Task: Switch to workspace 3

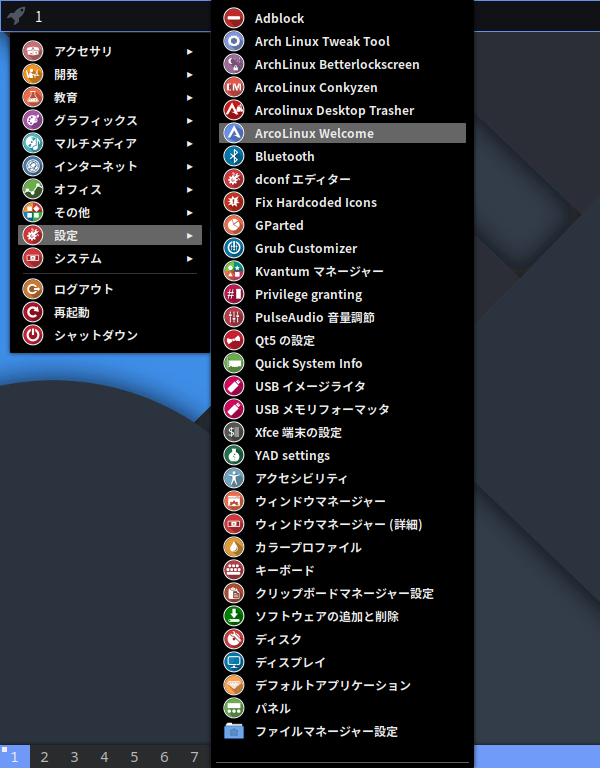Action: point(74,757)
